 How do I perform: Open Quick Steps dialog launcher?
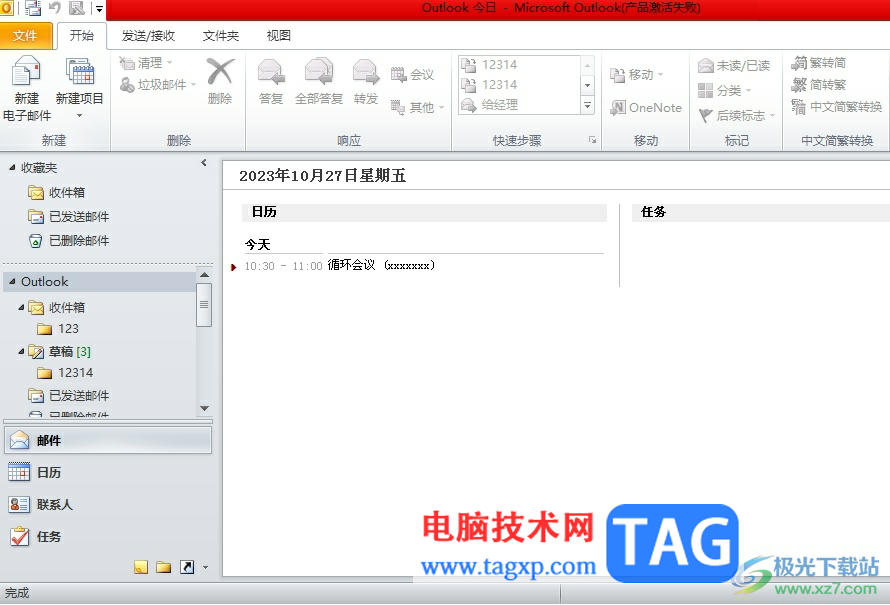(x=592, y=140)
